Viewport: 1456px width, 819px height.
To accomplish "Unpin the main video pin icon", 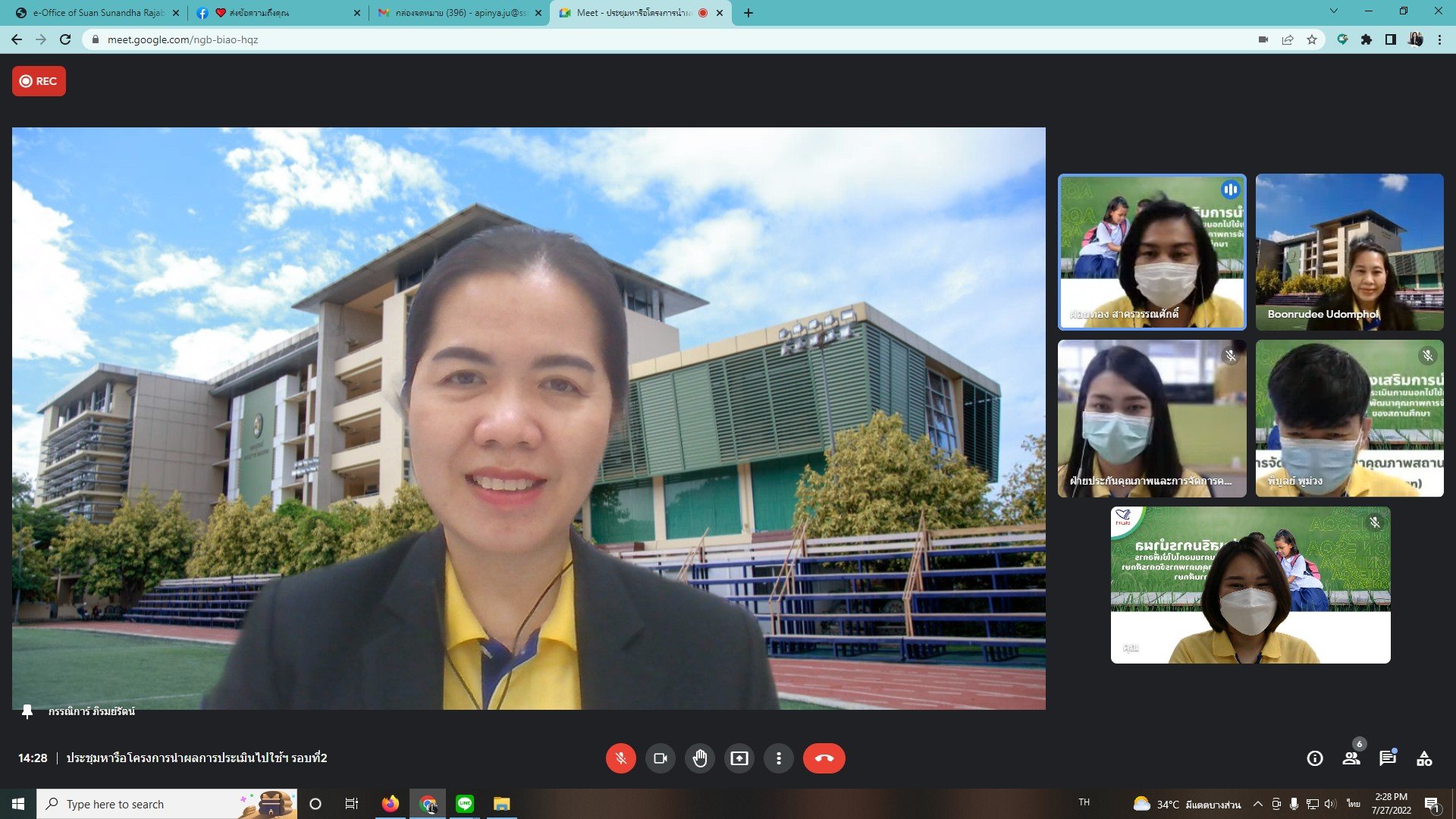I will point(27,711).
